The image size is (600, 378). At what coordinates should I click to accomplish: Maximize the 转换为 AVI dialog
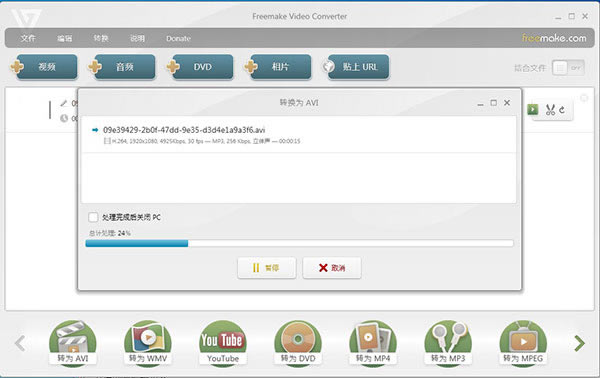494,103
